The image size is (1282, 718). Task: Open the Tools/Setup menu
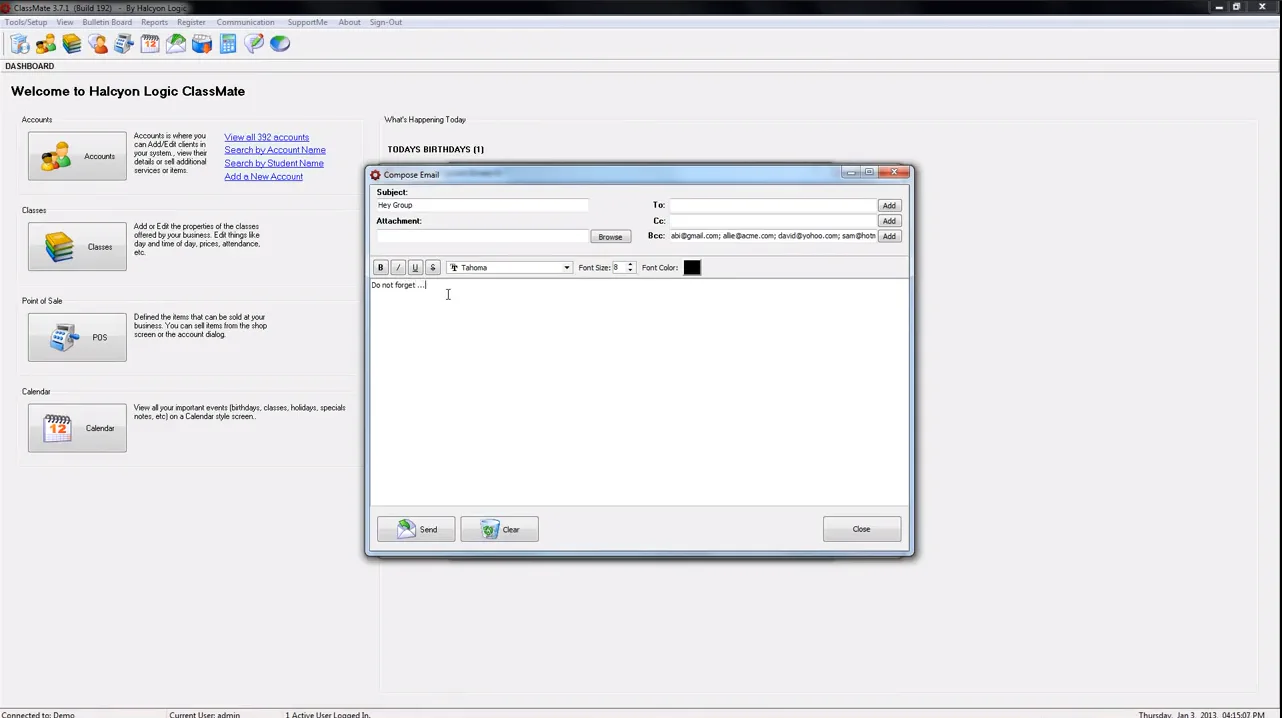[x=25, y=22]
